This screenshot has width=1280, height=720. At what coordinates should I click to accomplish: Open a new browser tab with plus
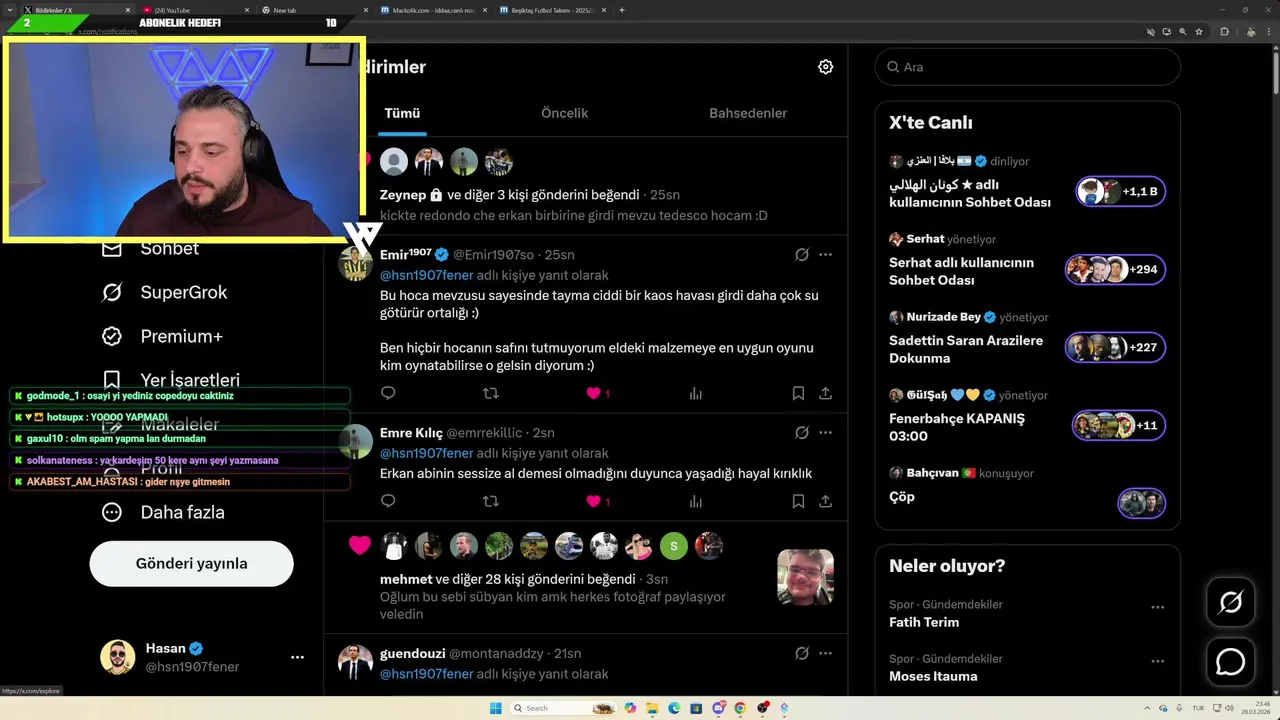[622, 10]
